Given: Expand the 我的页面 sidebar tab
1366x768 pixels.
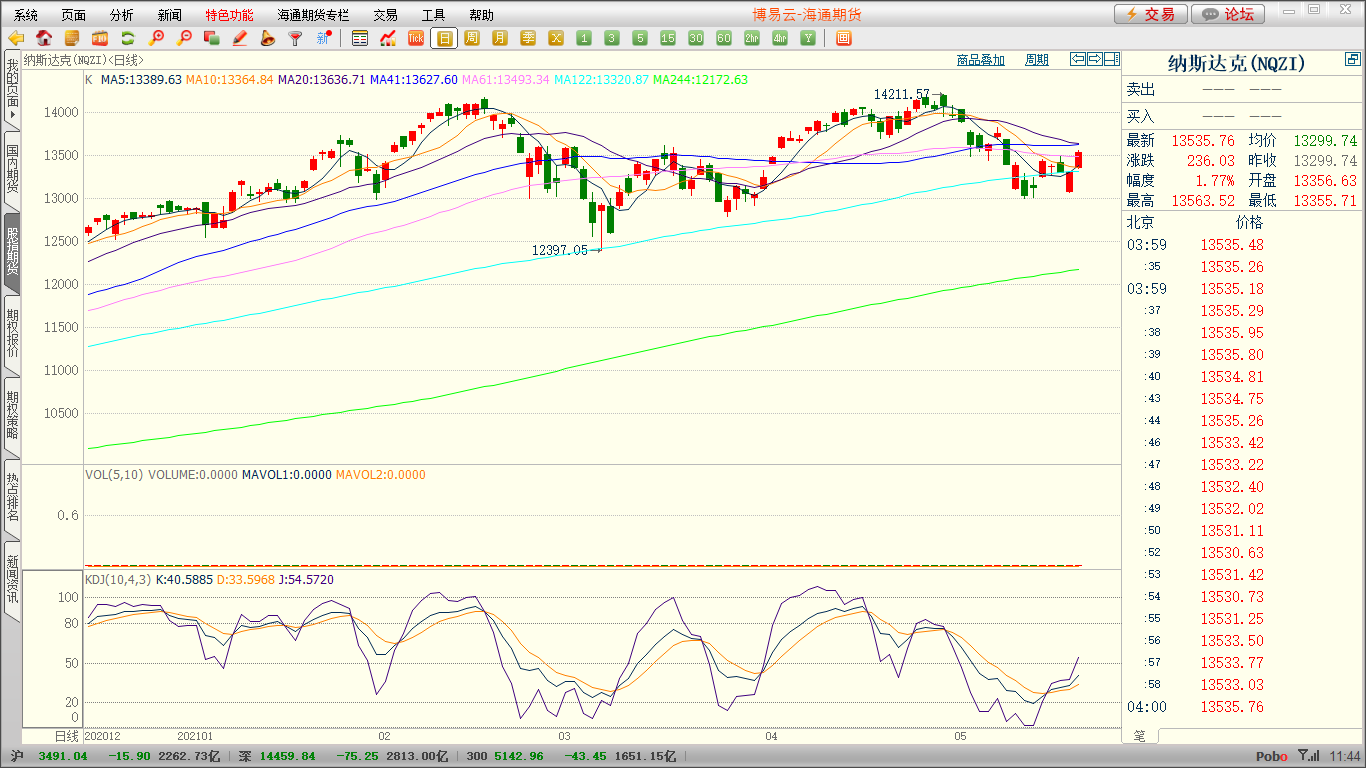Looking at the screenshot, I should [12, 89].
